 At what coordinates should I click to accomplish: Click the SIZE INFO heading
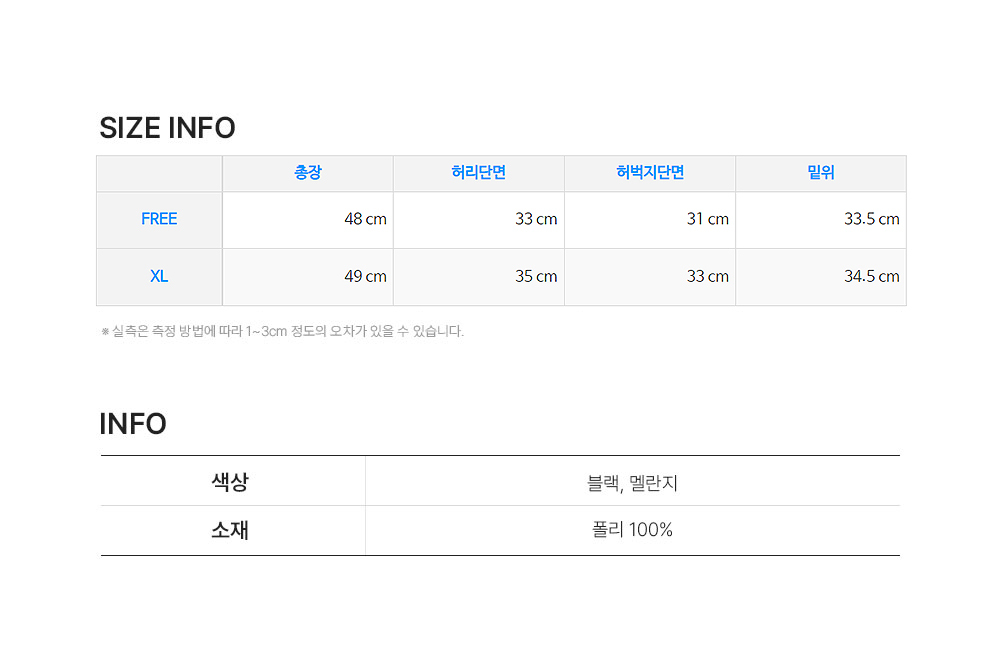tap(167, 128)
